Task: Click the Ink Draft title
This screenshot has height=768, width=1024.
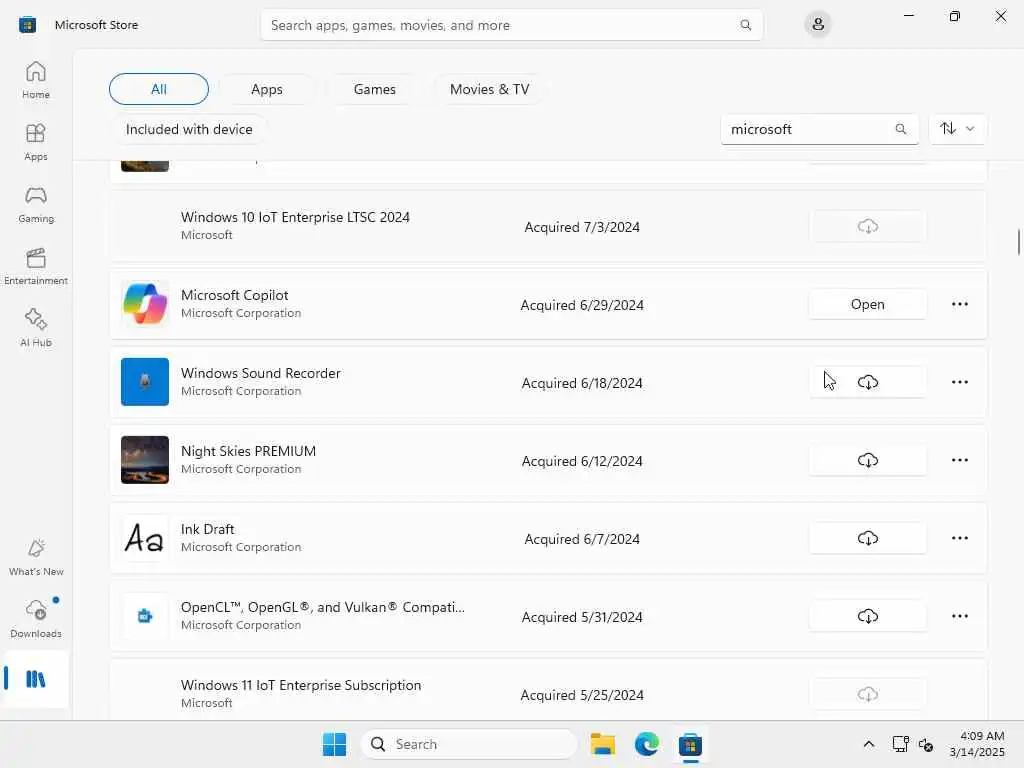Action: click(x=208, y=529)
